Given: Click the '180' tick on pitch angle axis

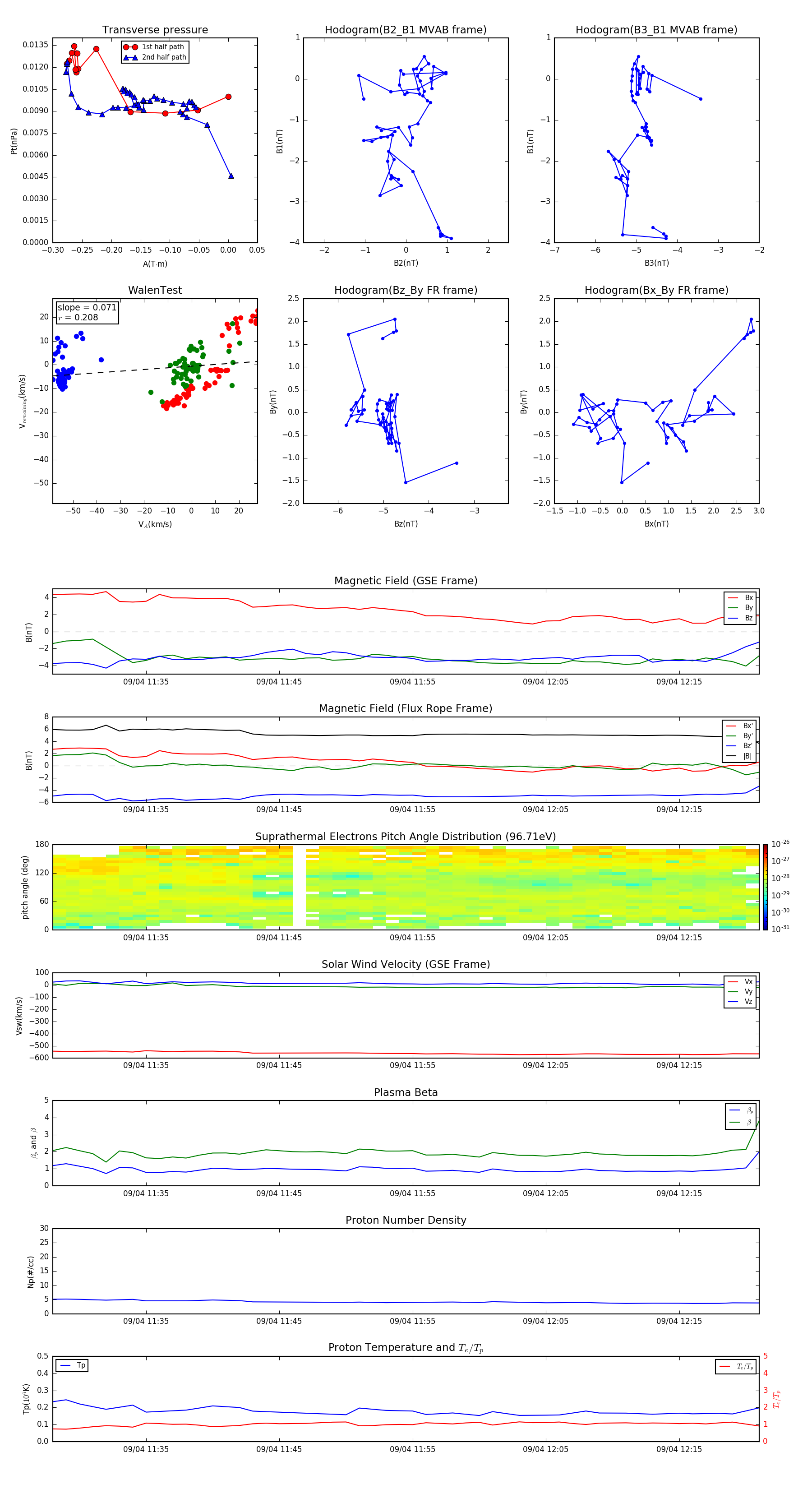Looking at the screenshot, I should pyautogui.click(x=42, y=845).
